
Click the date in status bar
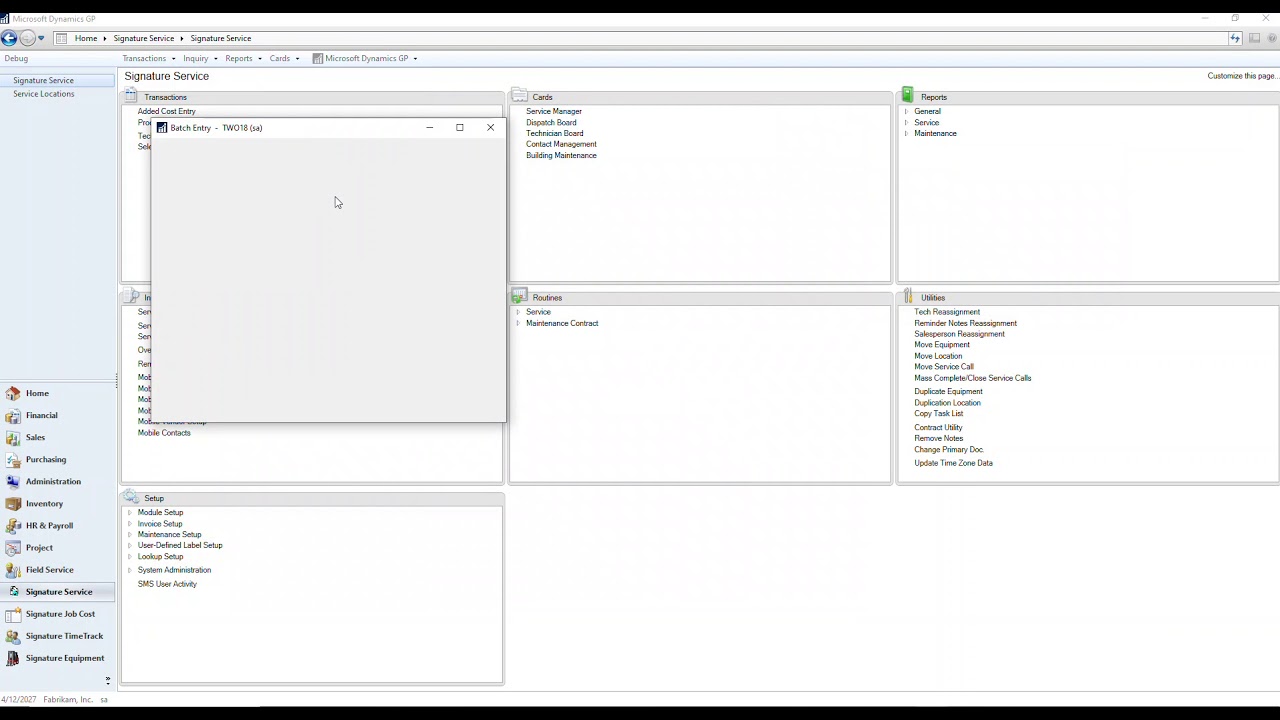point(19,700)
